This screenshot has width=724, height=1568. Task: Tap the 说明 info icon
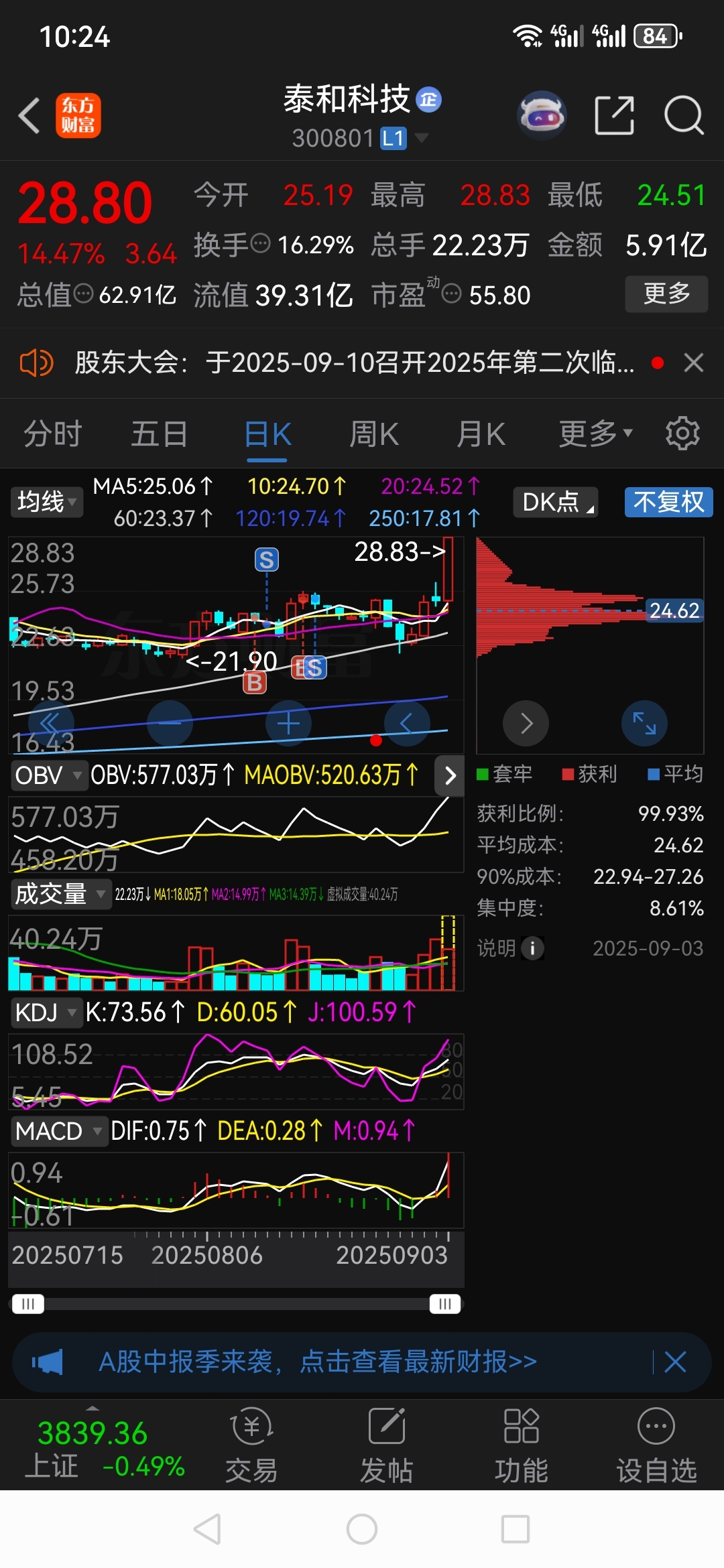[x=533, y=948]
